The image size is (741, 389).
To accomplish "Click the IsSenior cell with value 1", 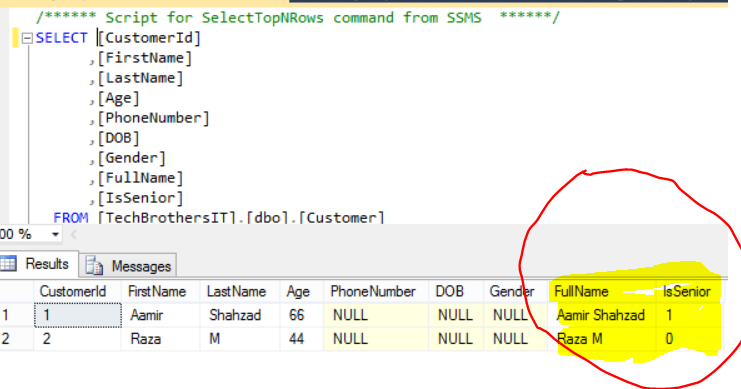I will [x=689, y=315].
